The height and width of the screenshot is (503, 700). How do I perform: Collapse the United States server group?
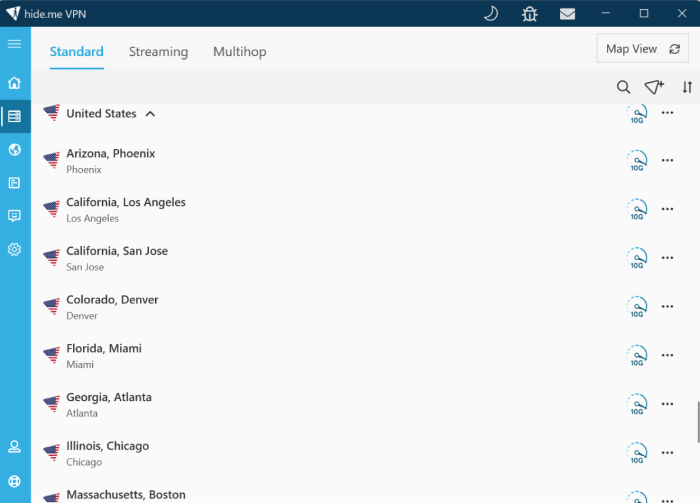[x=150, y=114]
